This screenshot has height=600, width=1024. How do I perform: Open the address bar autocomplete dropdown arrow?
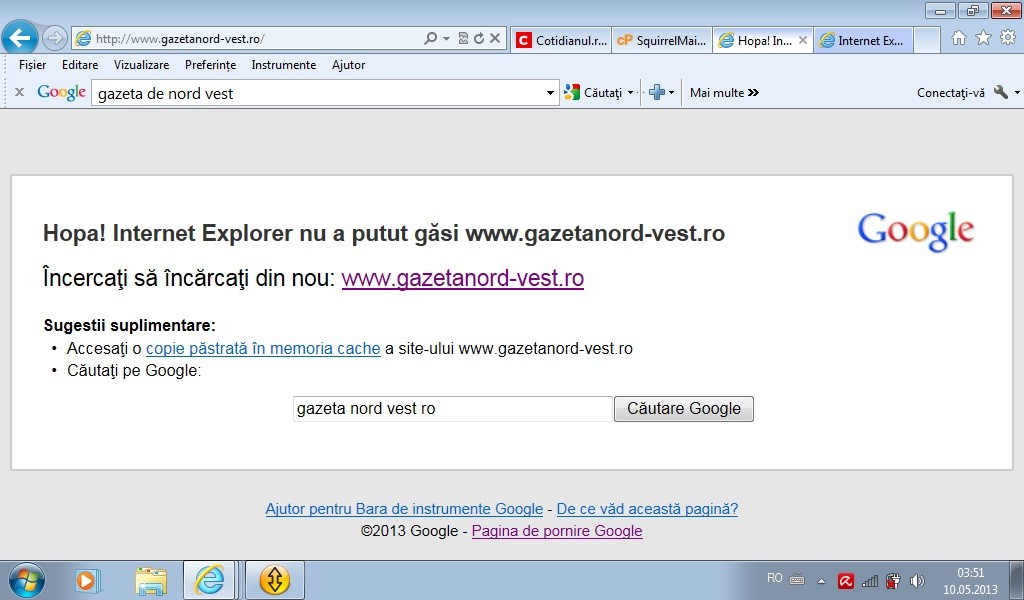coord(447,39)
